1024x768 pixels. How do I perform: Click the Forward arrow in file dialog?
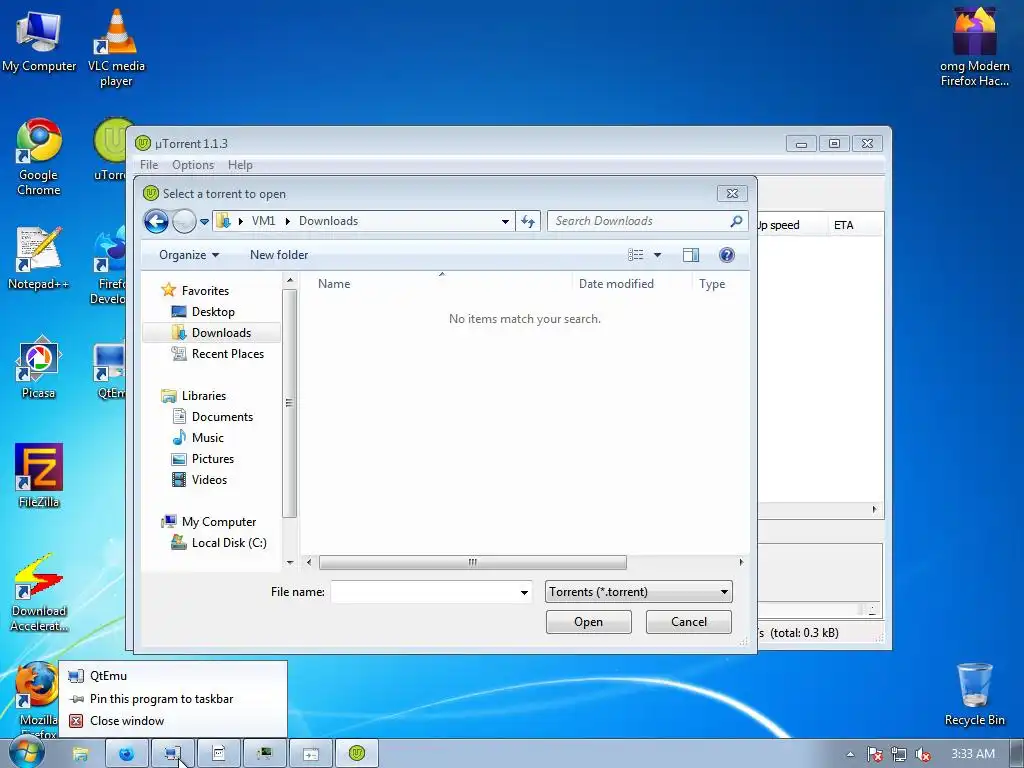184,221
